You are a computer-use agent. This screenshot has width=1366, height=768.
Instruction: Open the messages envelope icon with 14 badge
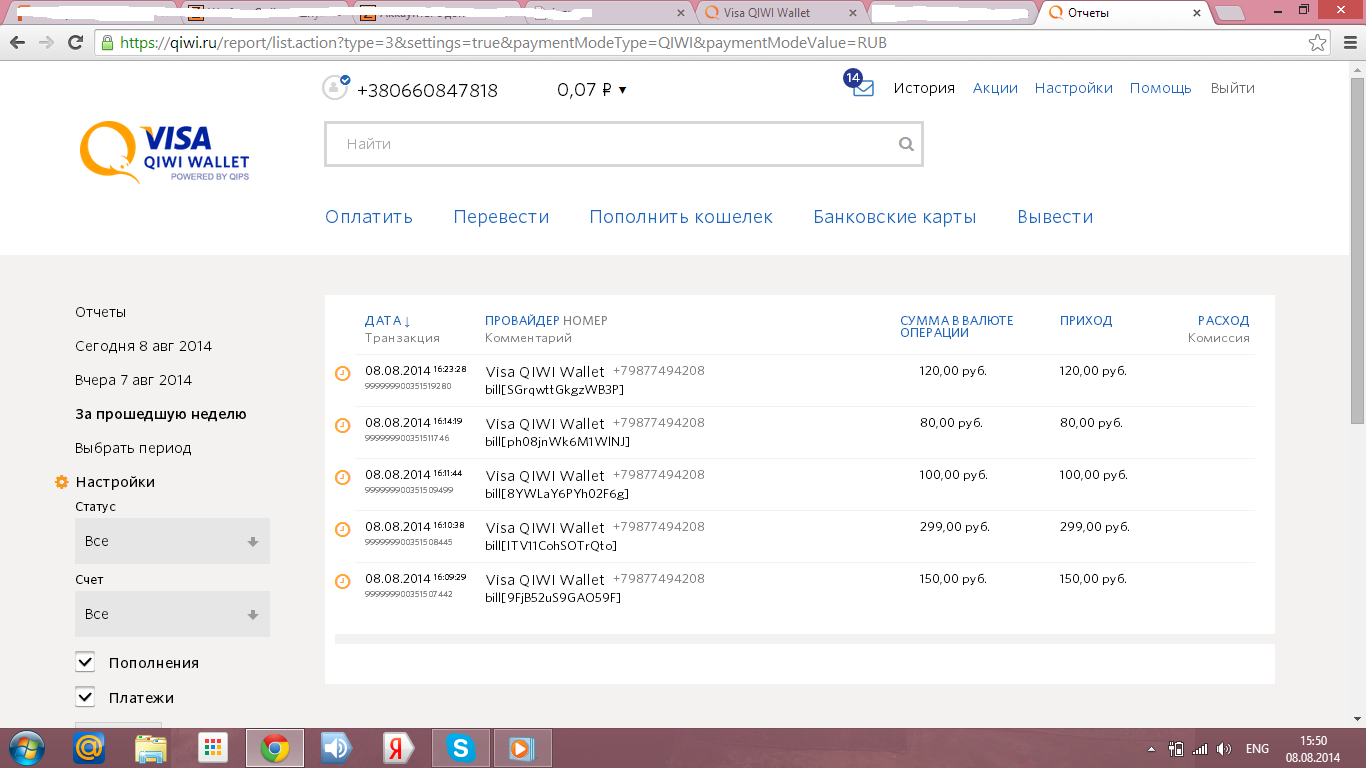click(859, 84)
